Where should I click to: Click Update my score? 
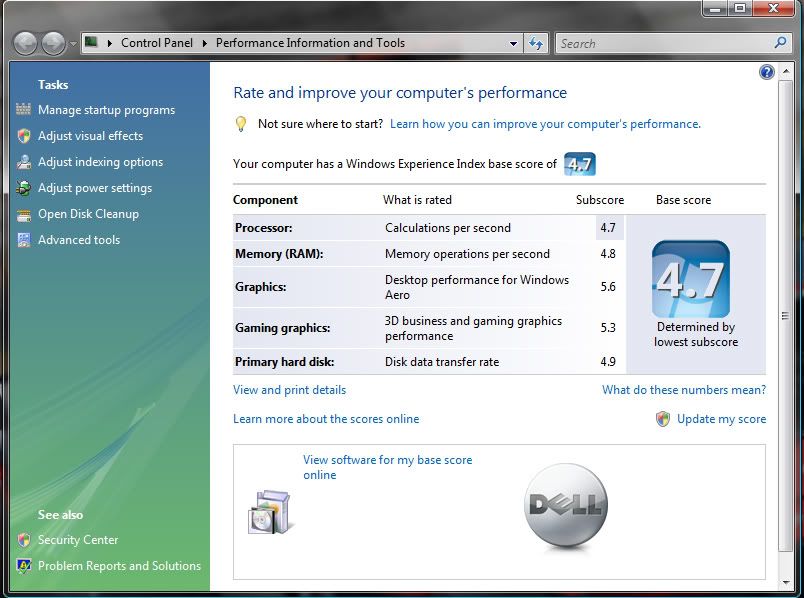click(721, 419)
